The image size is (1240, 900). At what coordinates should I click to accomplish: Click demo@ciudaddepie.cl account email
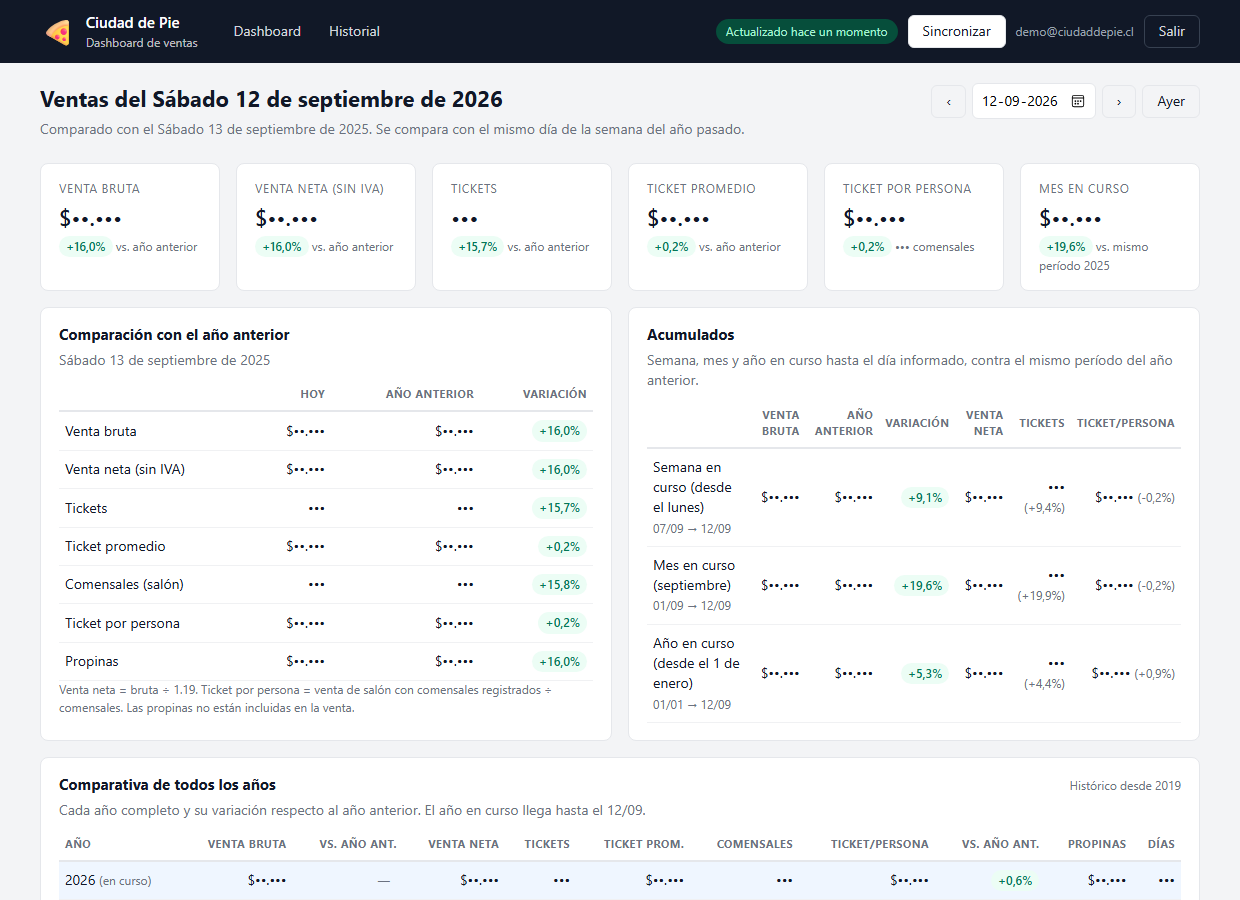(1074, 32)
